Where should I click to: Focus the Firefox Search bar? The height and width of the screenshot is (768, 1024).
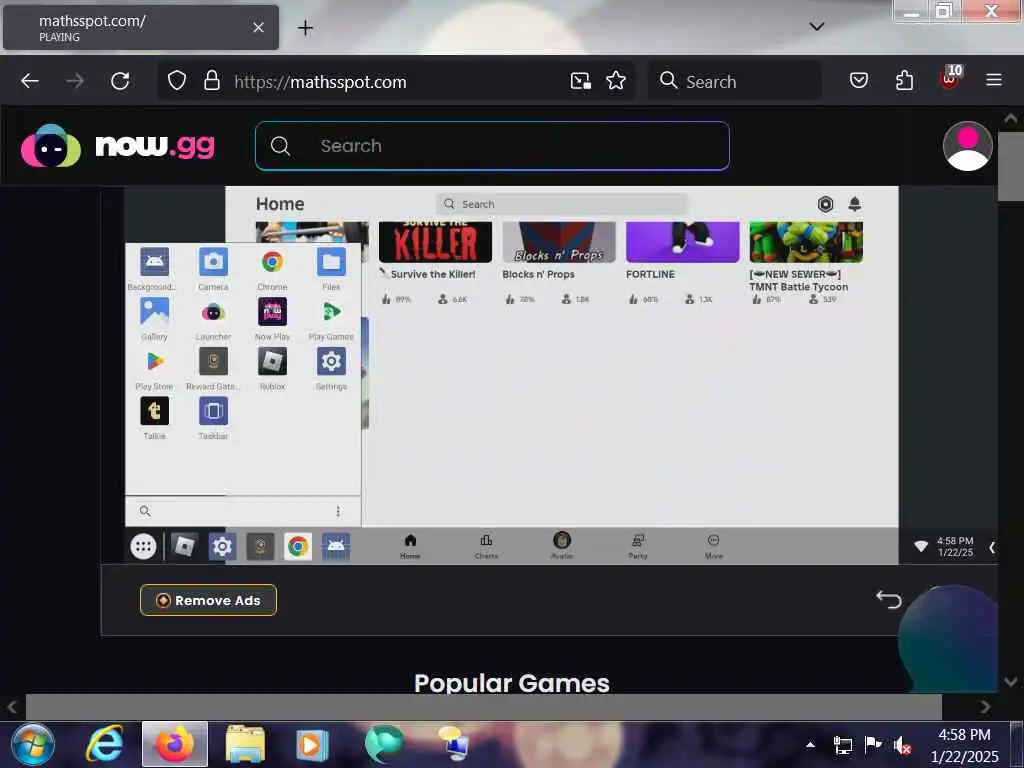pyautogui.click(x=735, y=81)
